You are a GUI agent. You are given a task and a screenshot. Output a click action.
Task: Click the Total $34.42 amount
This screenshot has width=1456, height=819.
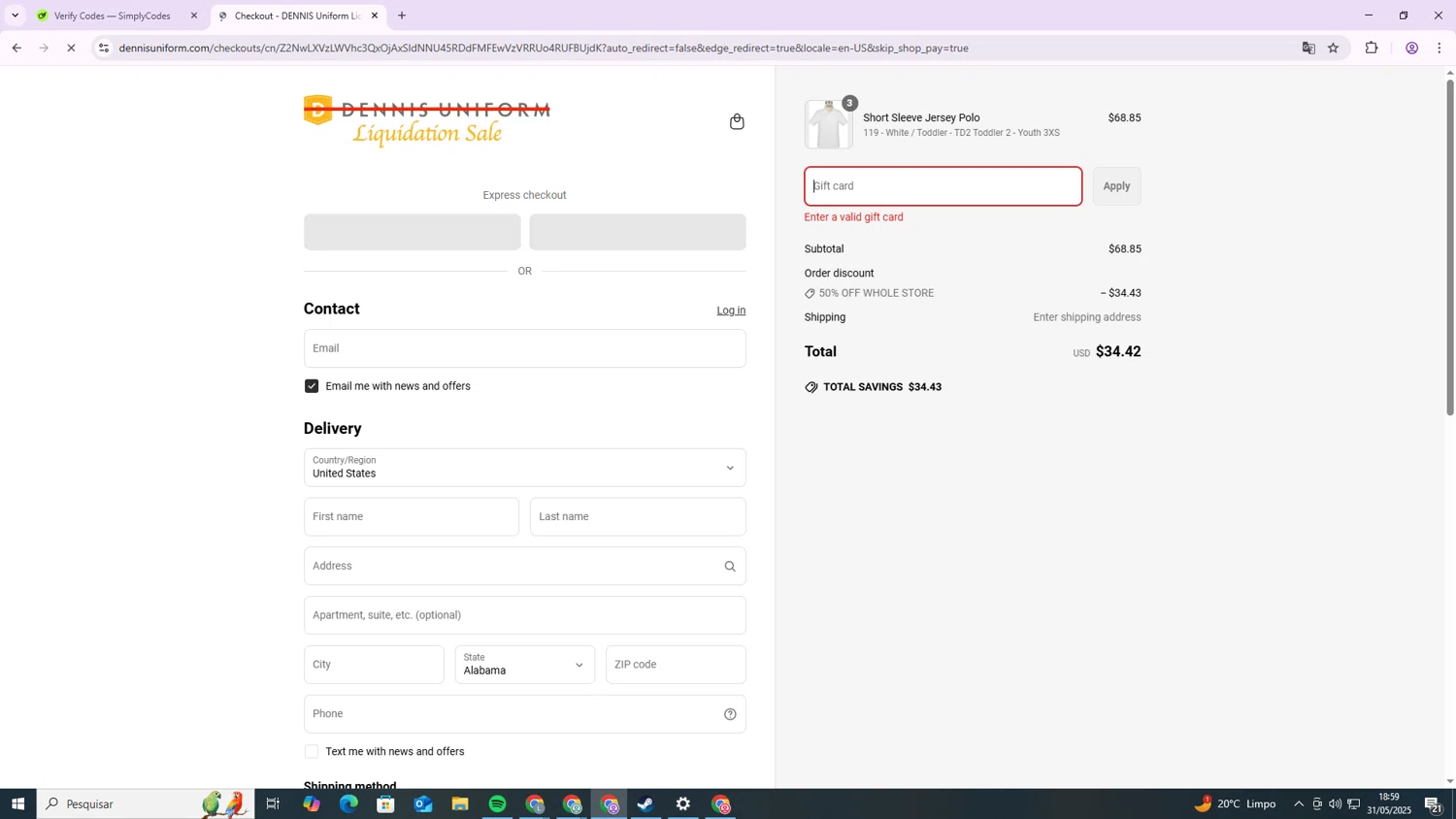(x=1118, y=352)
